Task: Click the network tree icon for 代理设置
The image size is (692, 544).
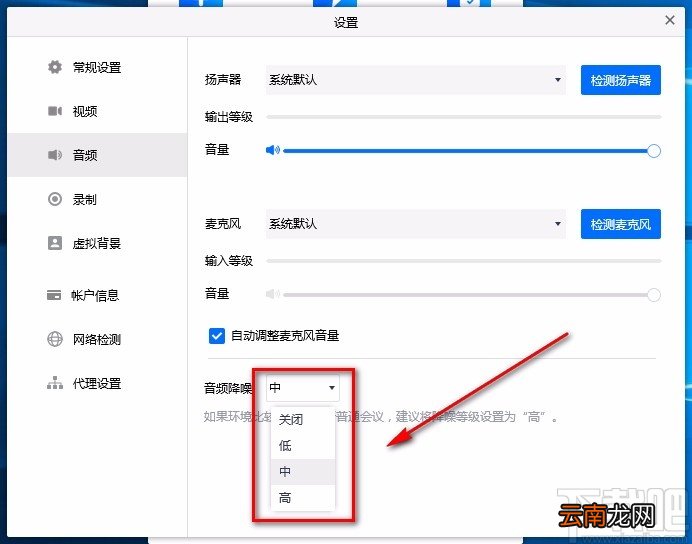Action: tap(55, 383)
